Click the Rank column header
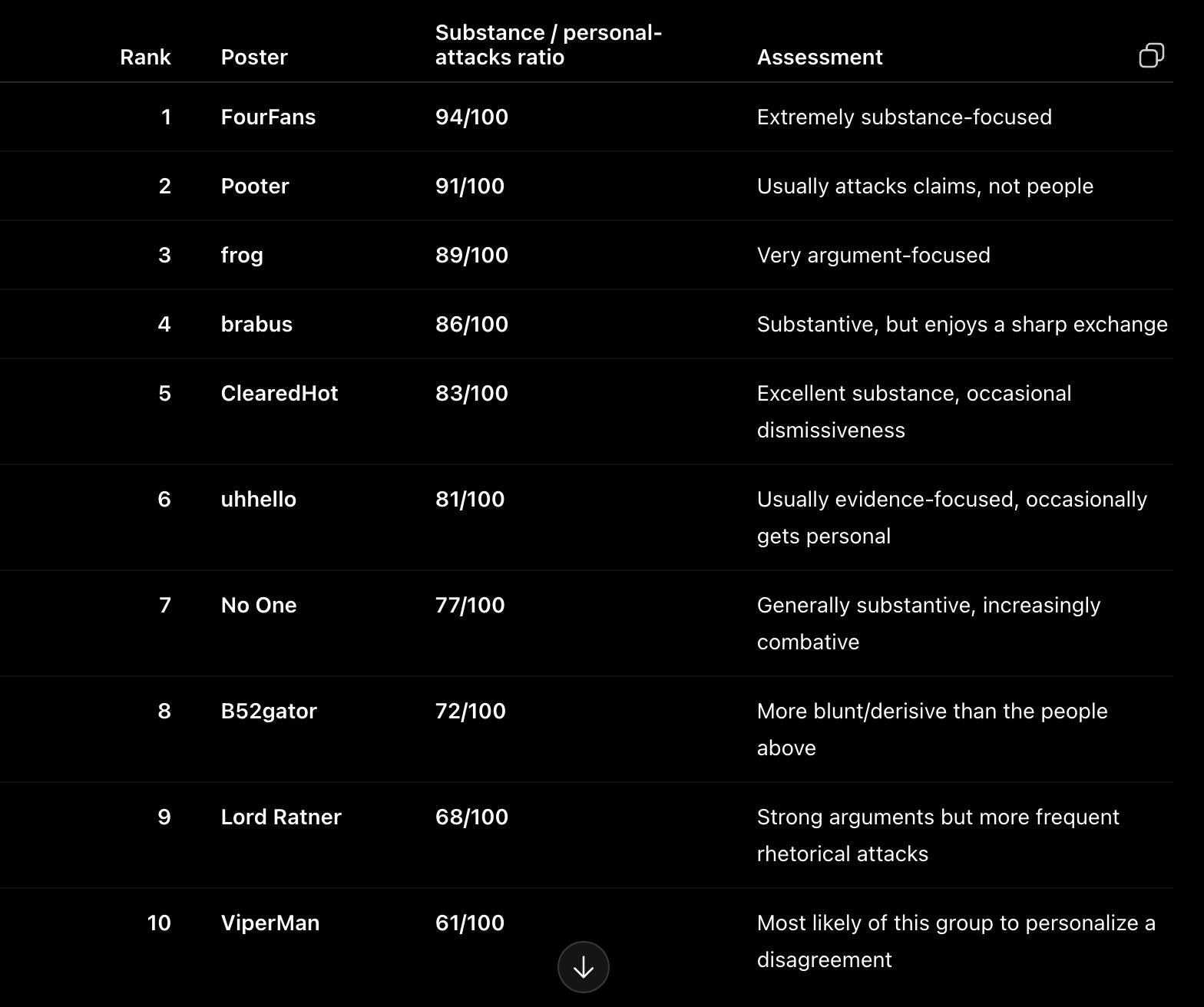 145,57
